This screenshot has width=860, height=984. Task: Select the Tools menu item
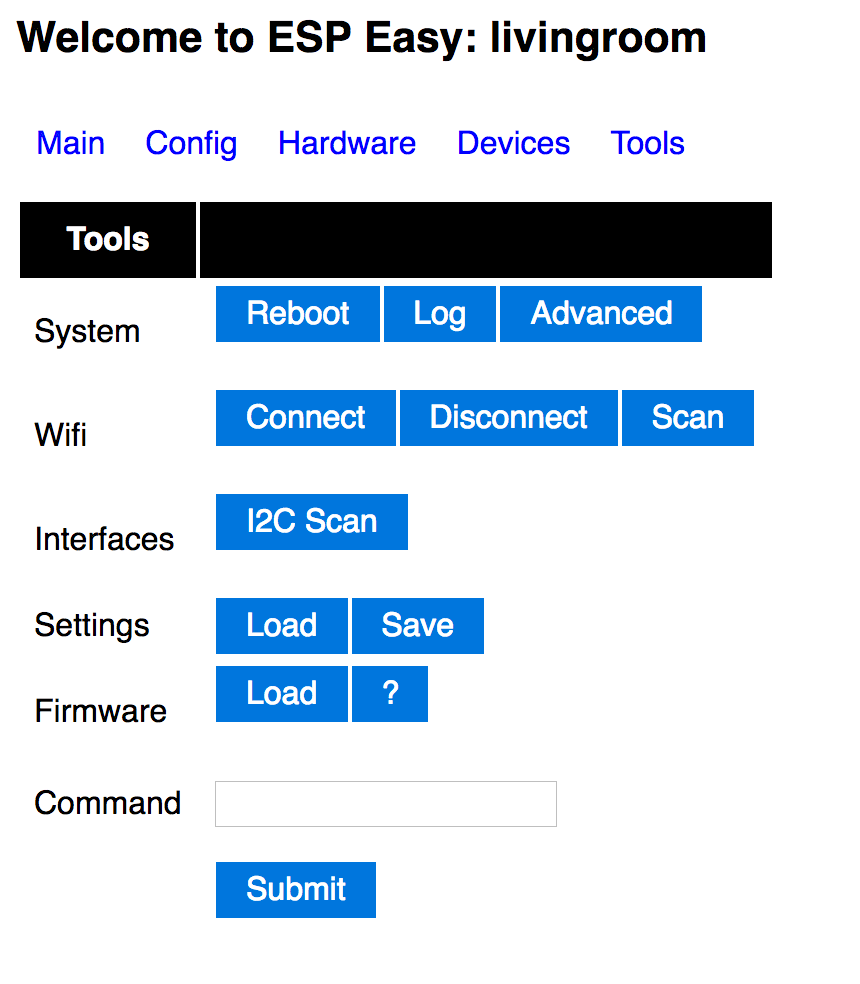pyautogui.click(x=647, y=143)
